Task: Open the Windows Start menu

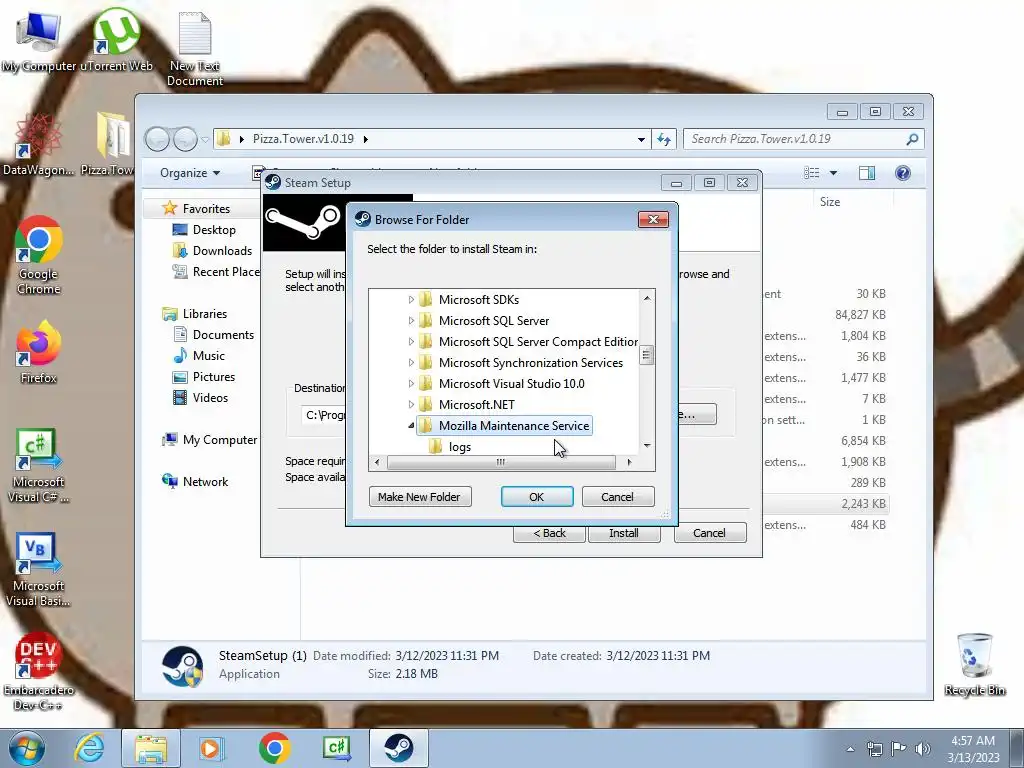Action: (27, 748)
